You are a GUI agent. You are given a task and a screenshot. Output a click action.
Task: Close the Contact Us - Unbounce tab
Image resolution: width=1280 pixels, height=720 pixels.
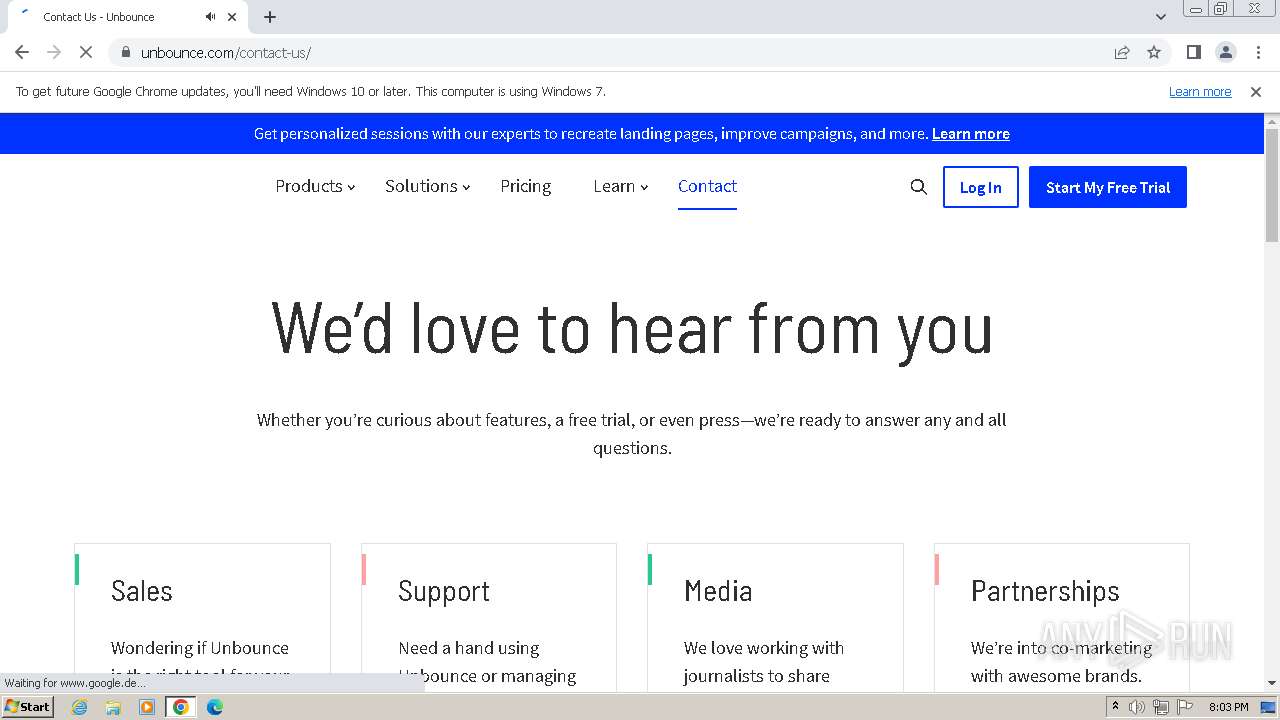pyautogui.click(x=232, y=17)
